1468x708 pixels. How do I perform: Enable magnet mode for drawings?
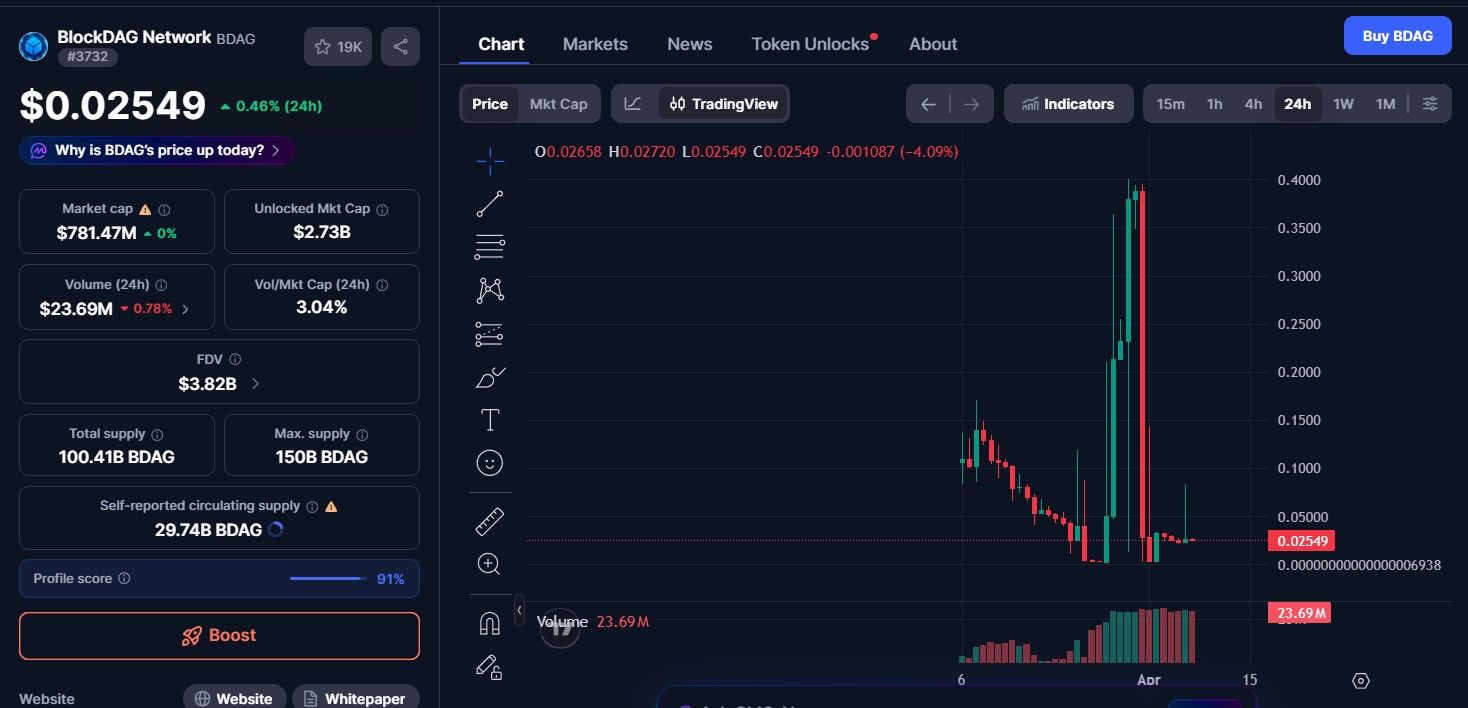[489, 622]
